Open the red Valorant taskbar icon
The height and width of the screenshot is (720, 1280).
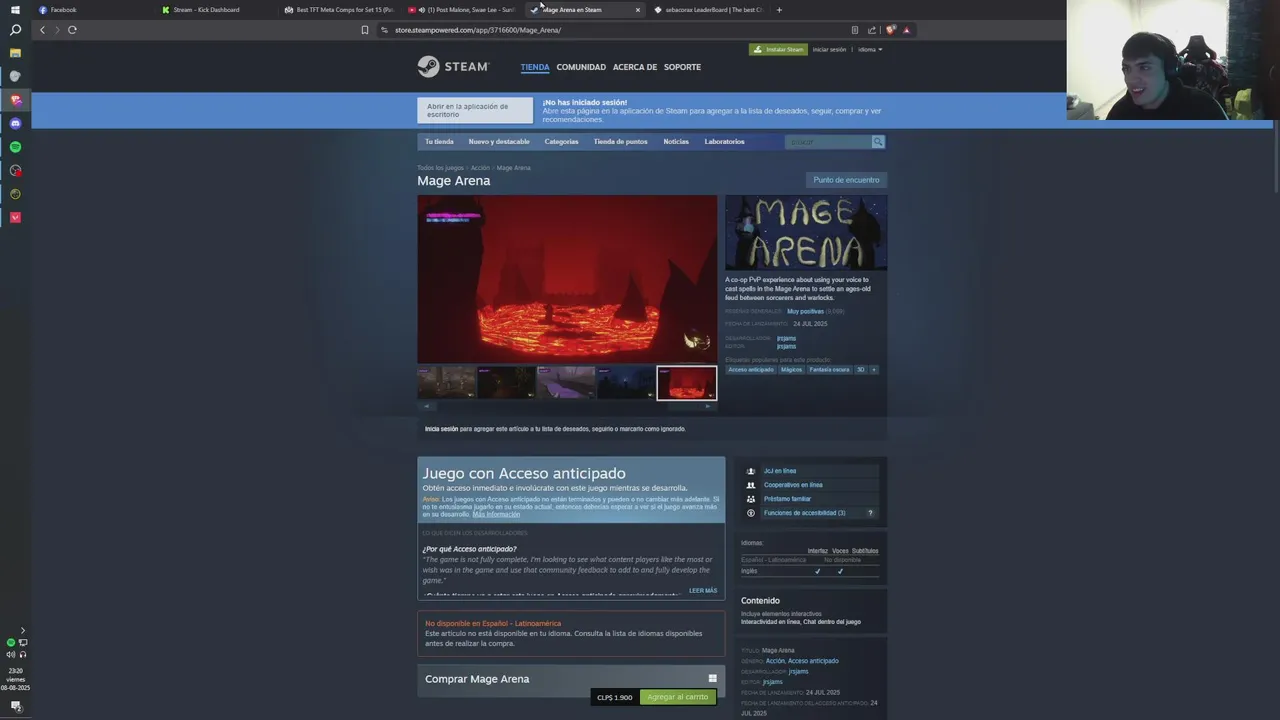click(x=15, y=217)
